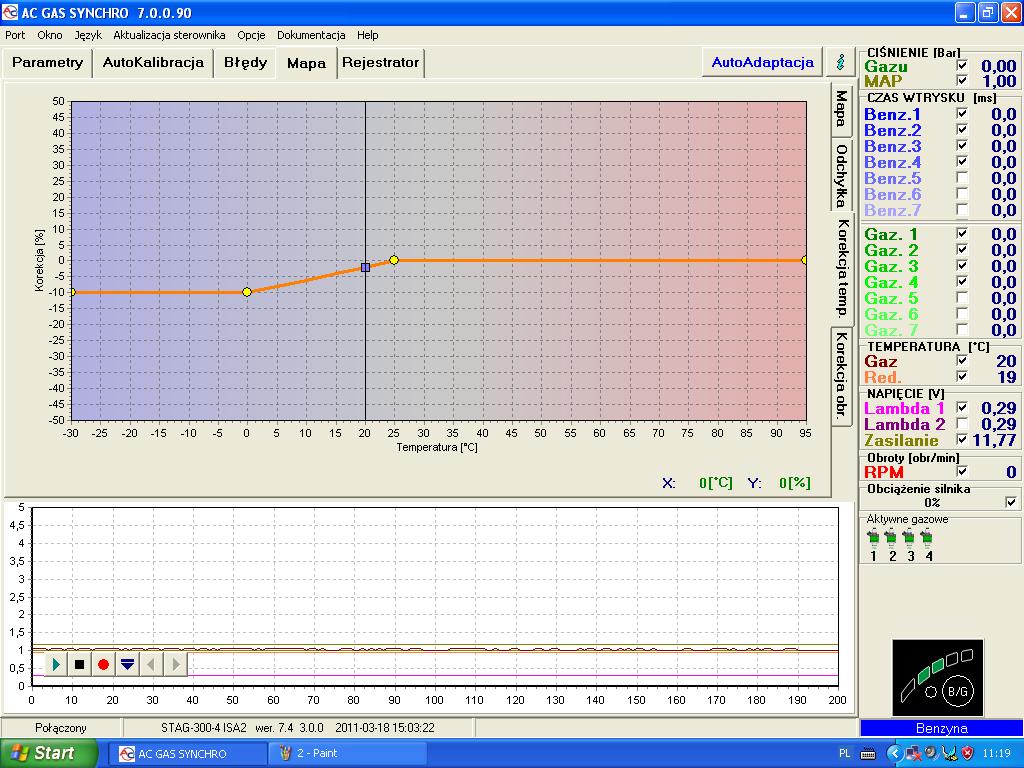Select the yellow curve point at 0°C

pos(247,292)
